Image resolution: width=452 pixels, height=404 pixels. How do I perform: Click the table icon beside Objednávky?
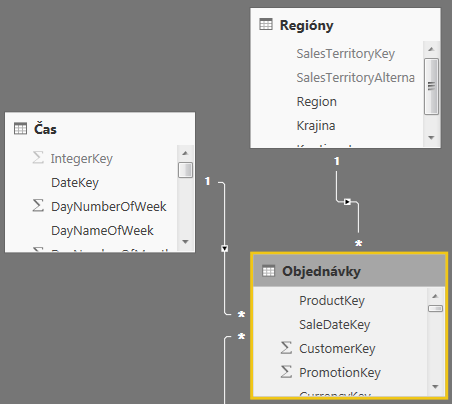268,271
